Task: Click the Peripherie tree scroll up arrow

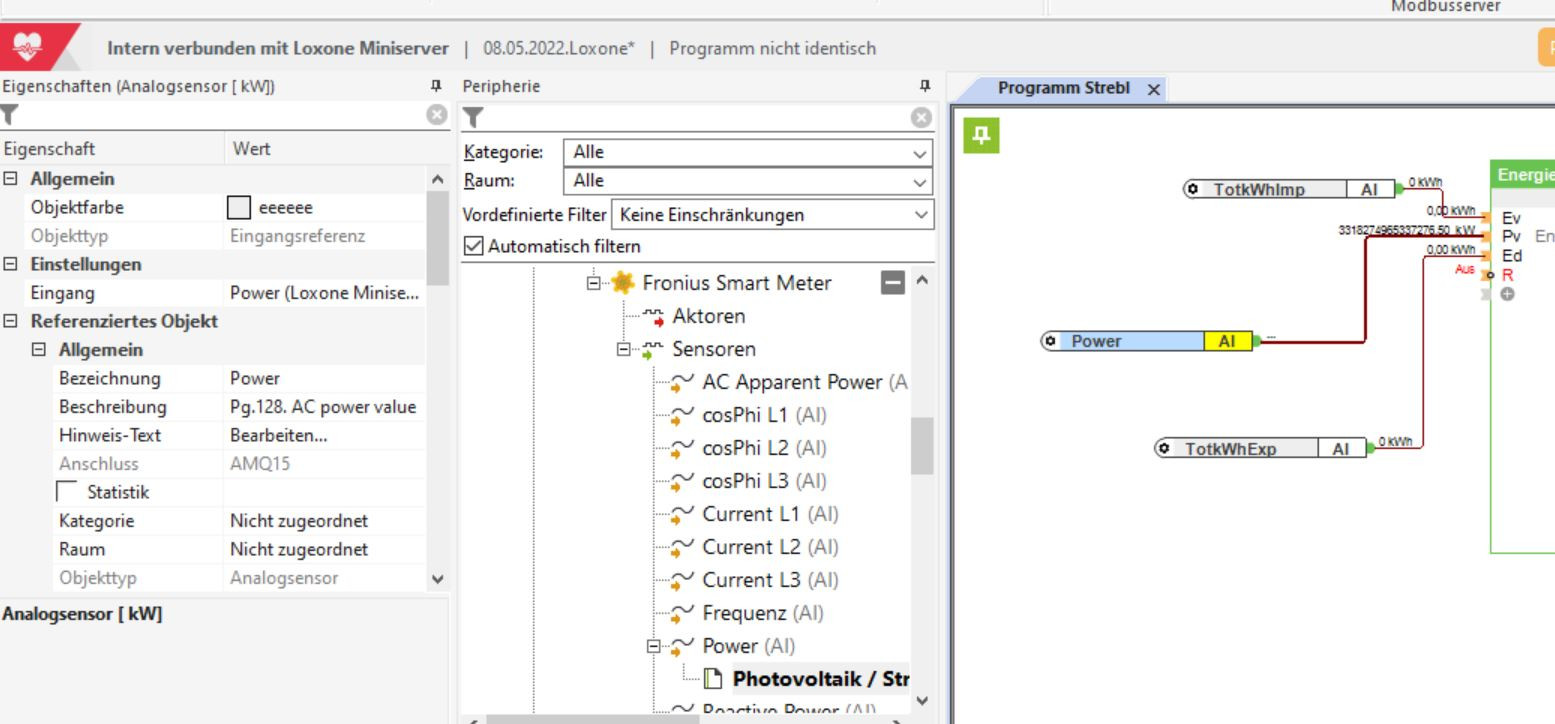Action: tap(921, 281)
